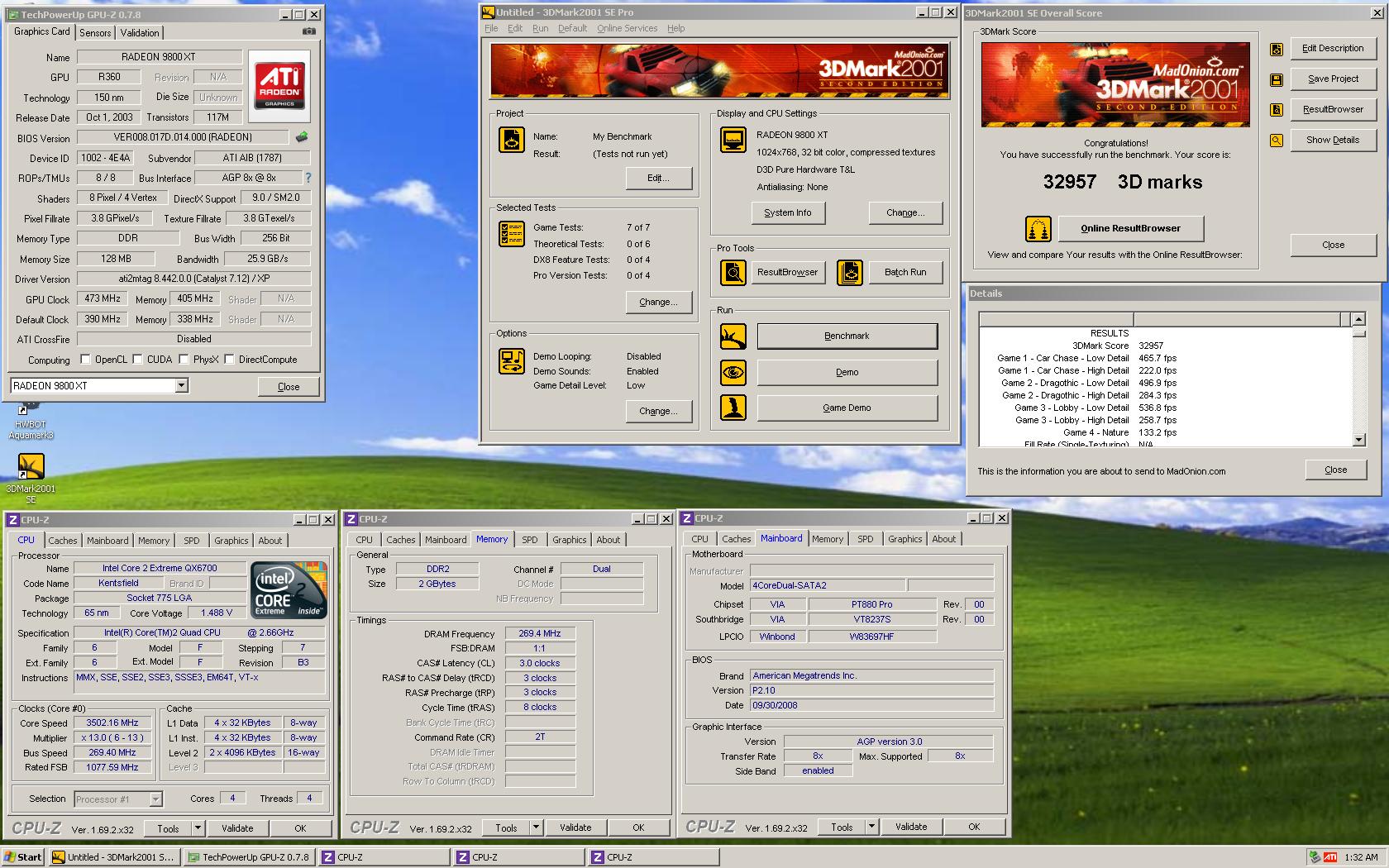Screen dimensions: 1389x868
Task: Click the bus interface question mark icon
Action: (308, 178)
